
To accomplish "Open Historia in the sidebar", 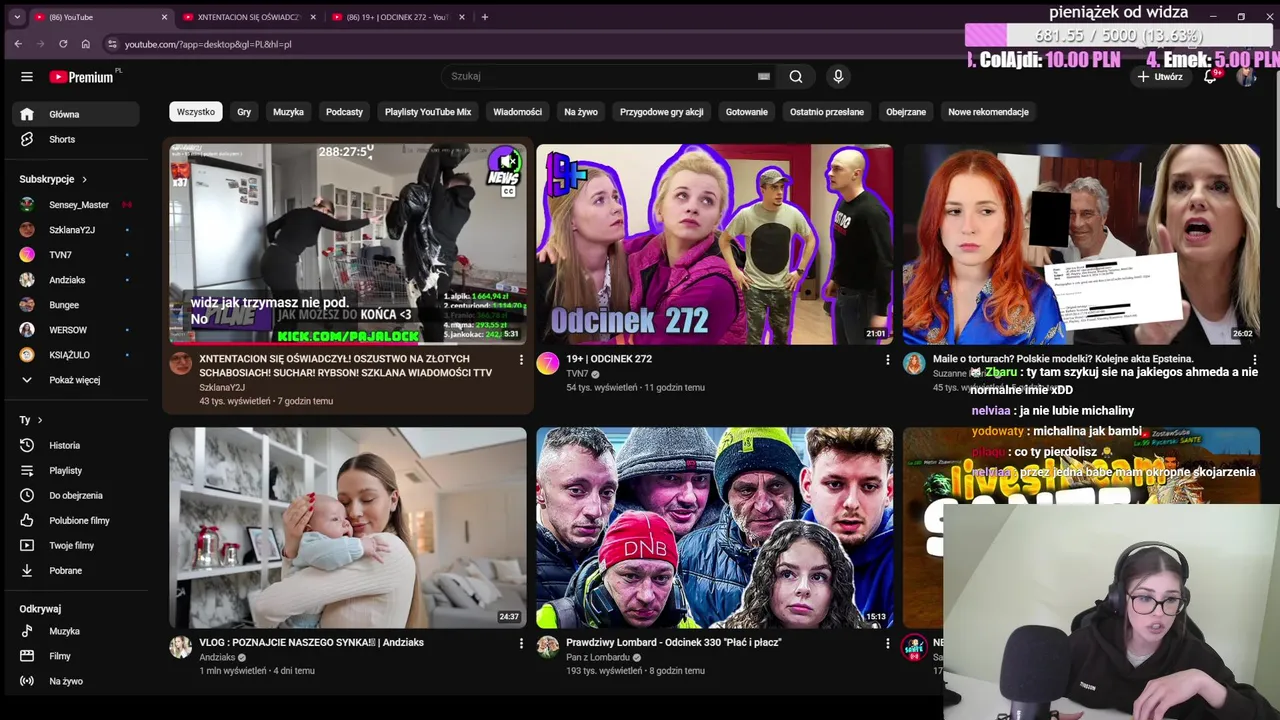I will 76,445.
